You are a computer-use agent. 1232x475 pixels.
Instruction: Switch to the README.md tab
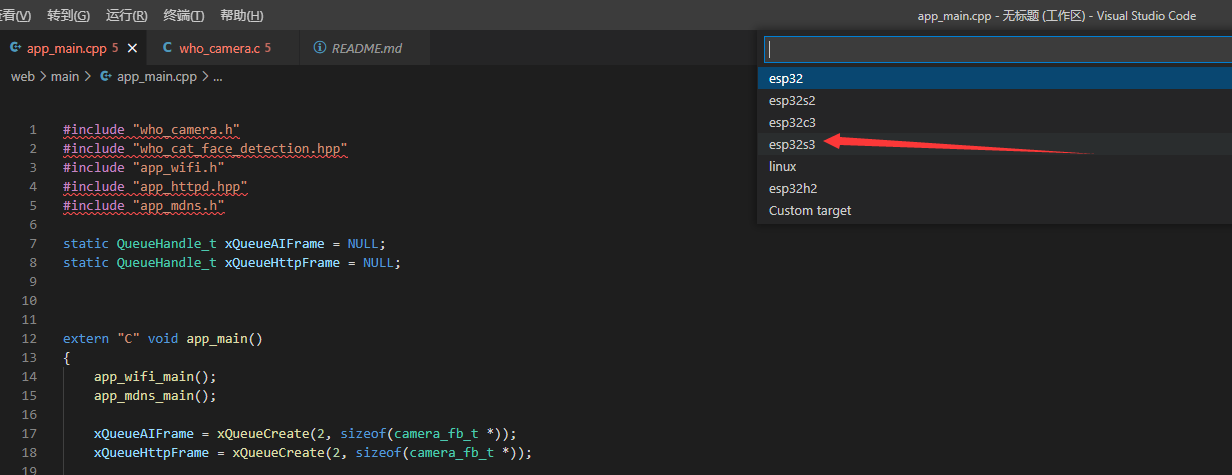[x=366, y=48]
